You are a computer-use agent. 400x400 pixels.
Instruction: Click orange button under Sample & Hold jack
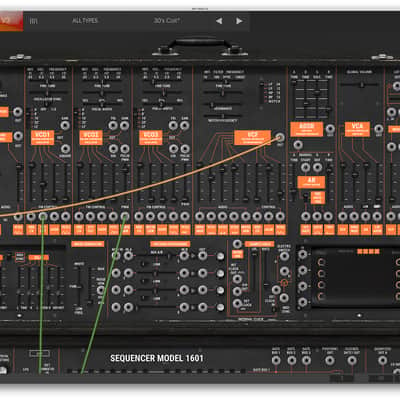point(237,254)
